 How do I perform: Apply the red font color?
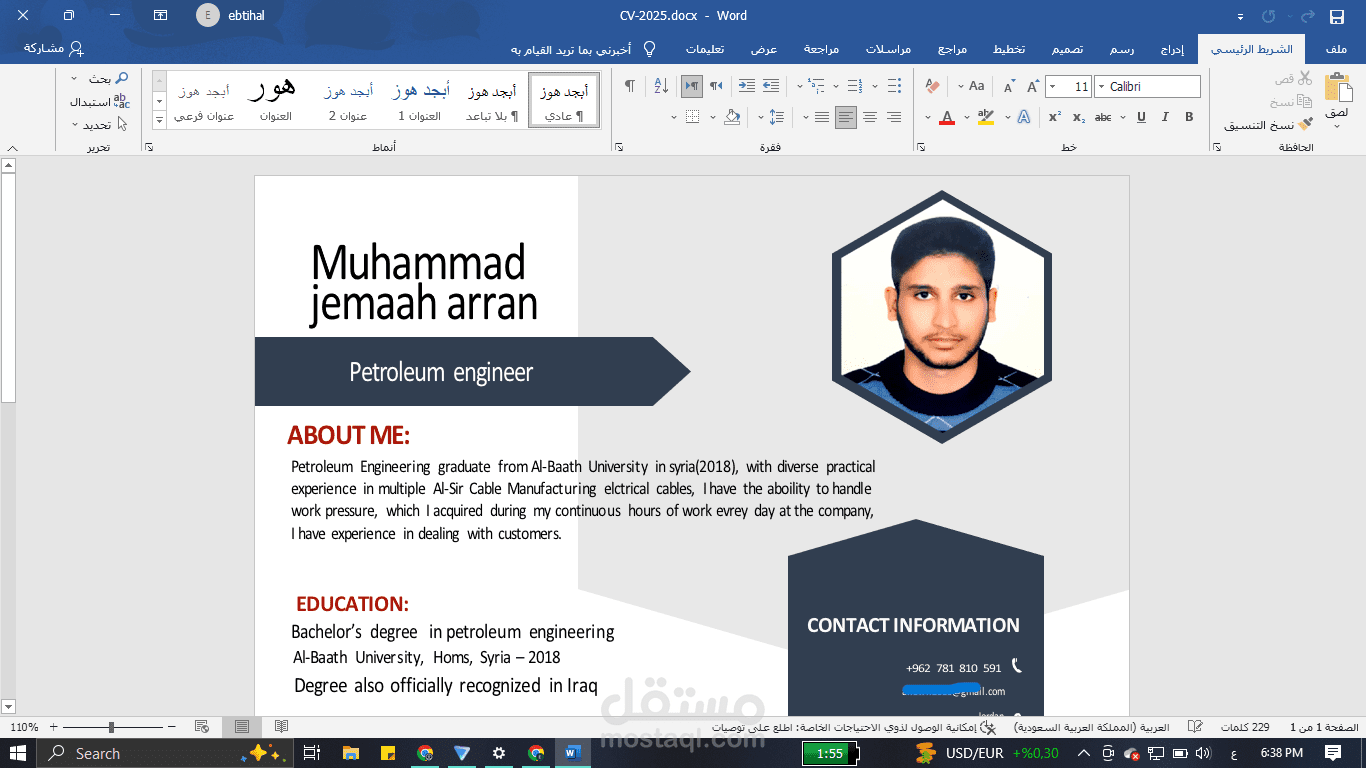point(947,117)
